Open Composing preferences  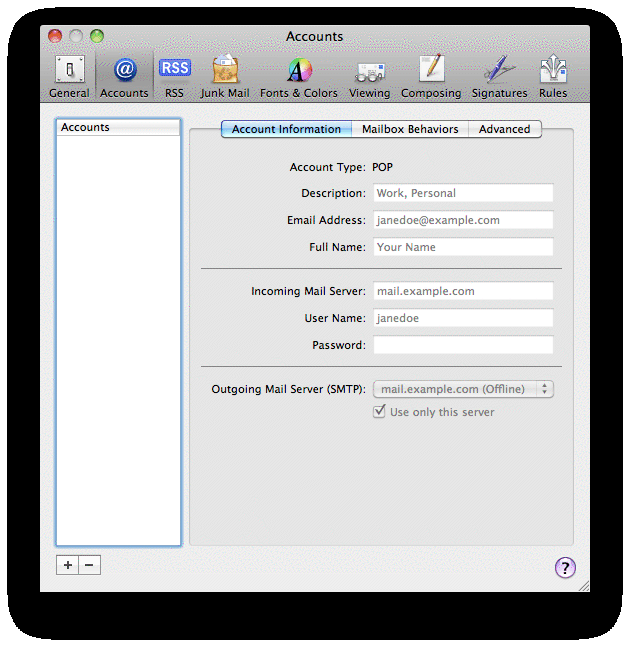point(431,76)
